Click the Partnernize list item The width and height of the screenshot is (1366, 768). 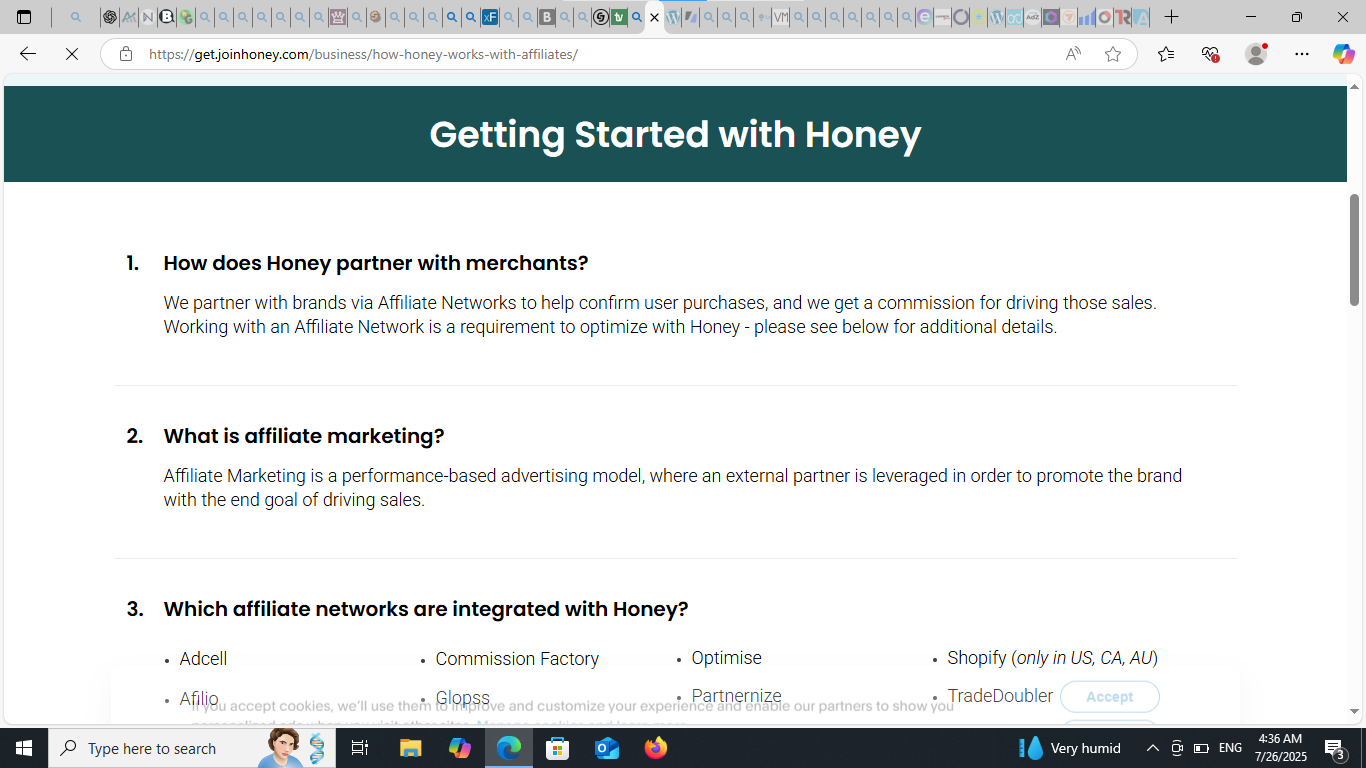[x=736, y=696]
